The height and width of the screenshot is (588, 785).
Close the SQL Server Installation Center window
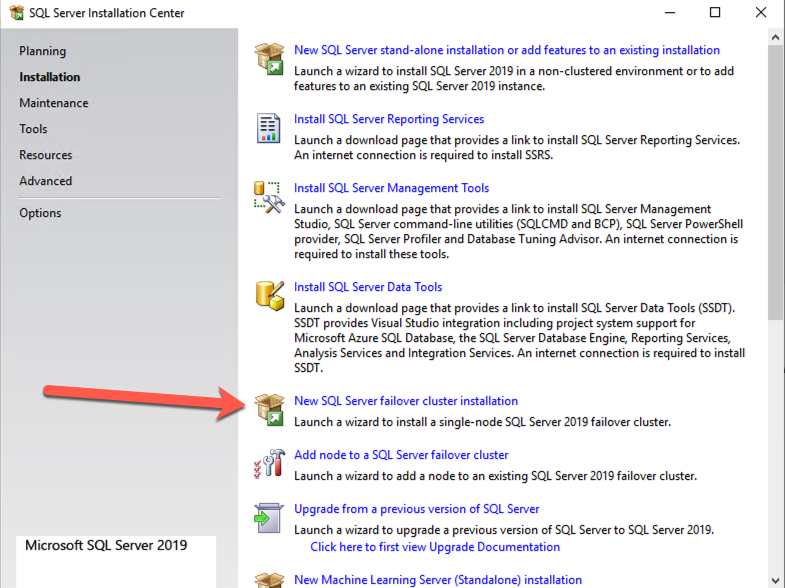[760, 13]
